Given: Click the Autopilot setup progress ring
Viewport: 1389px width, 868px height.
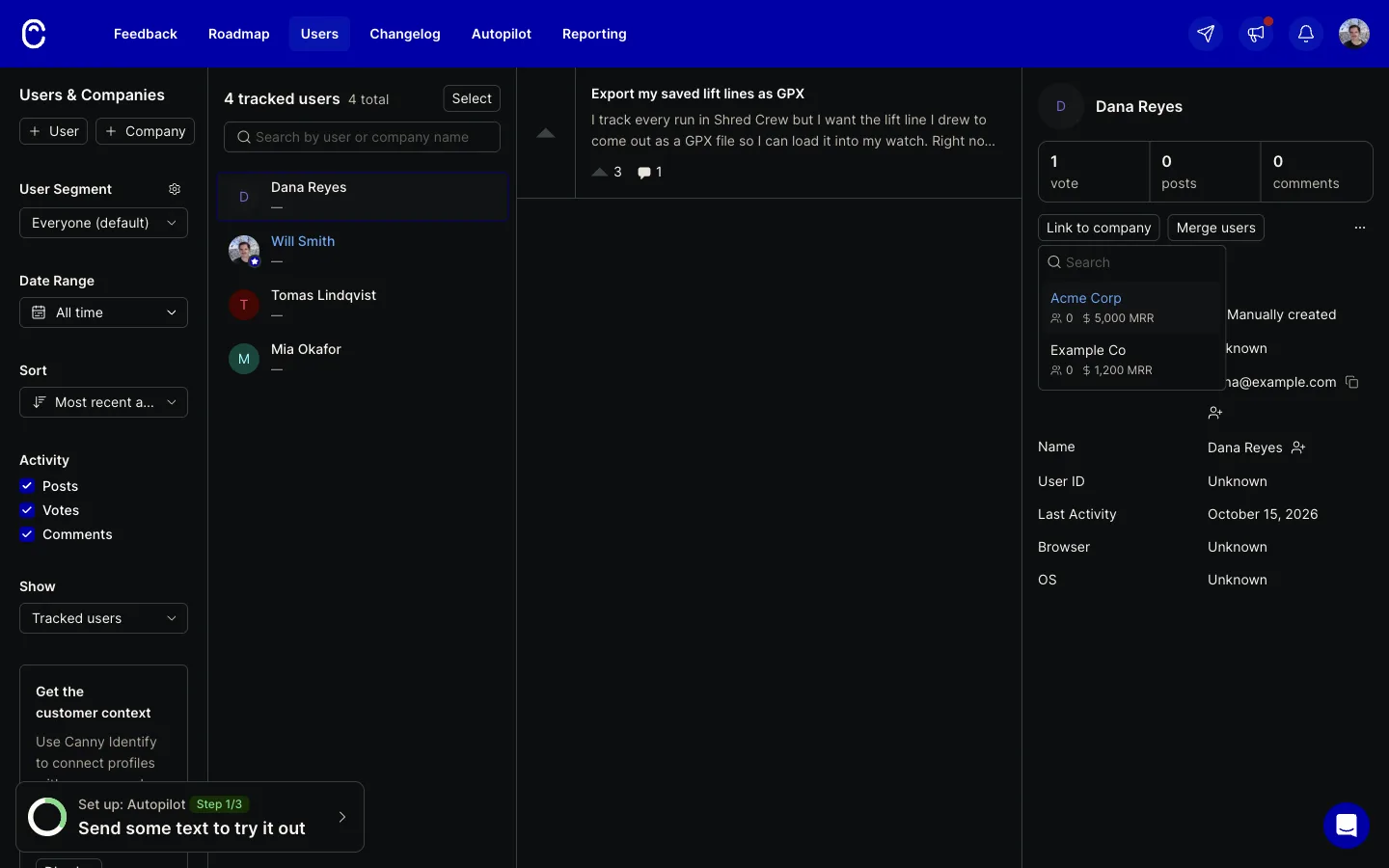Looking at the screenshot, I should click(x=47, y=817).
